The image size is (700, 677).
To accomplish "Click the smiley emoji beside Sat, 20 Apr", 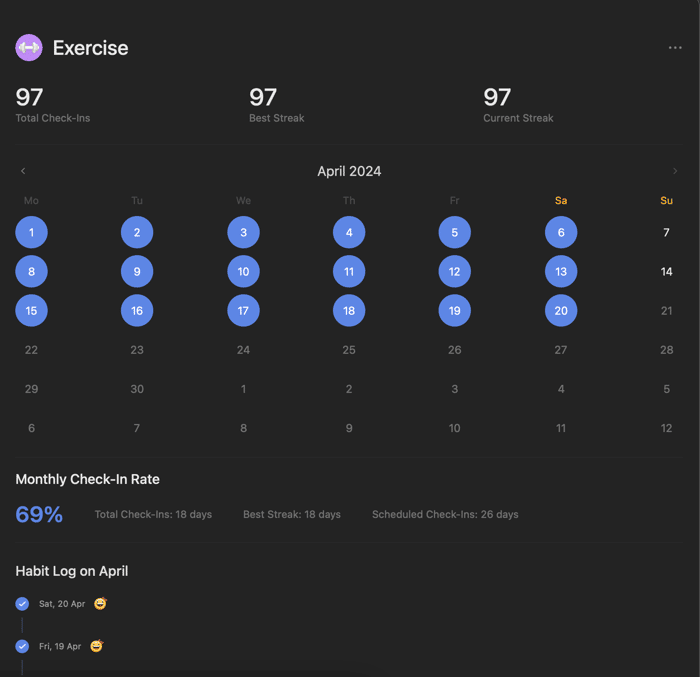I will (x=100, y=604).
